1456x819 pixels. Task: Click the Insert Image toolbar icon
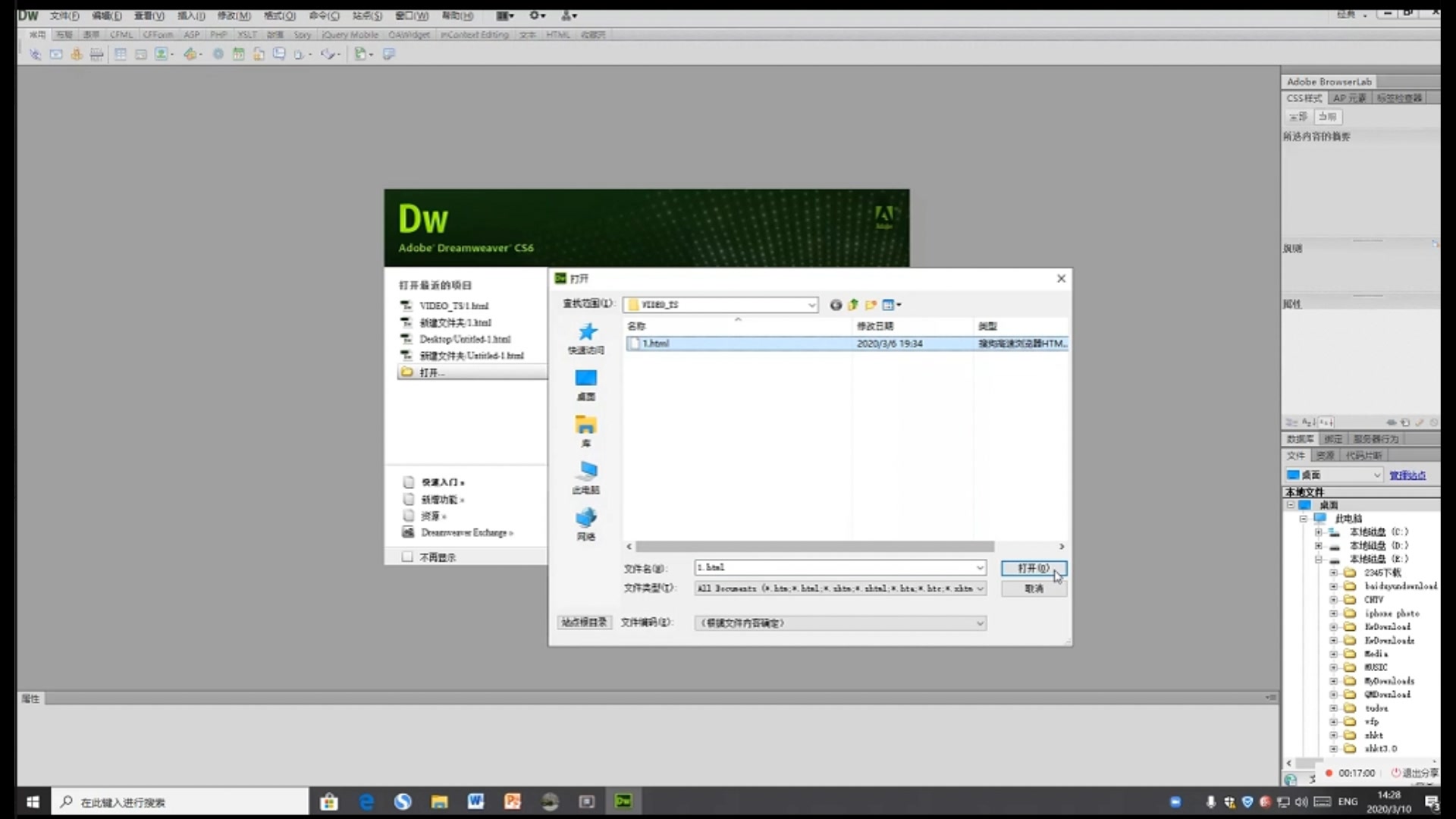163,54
